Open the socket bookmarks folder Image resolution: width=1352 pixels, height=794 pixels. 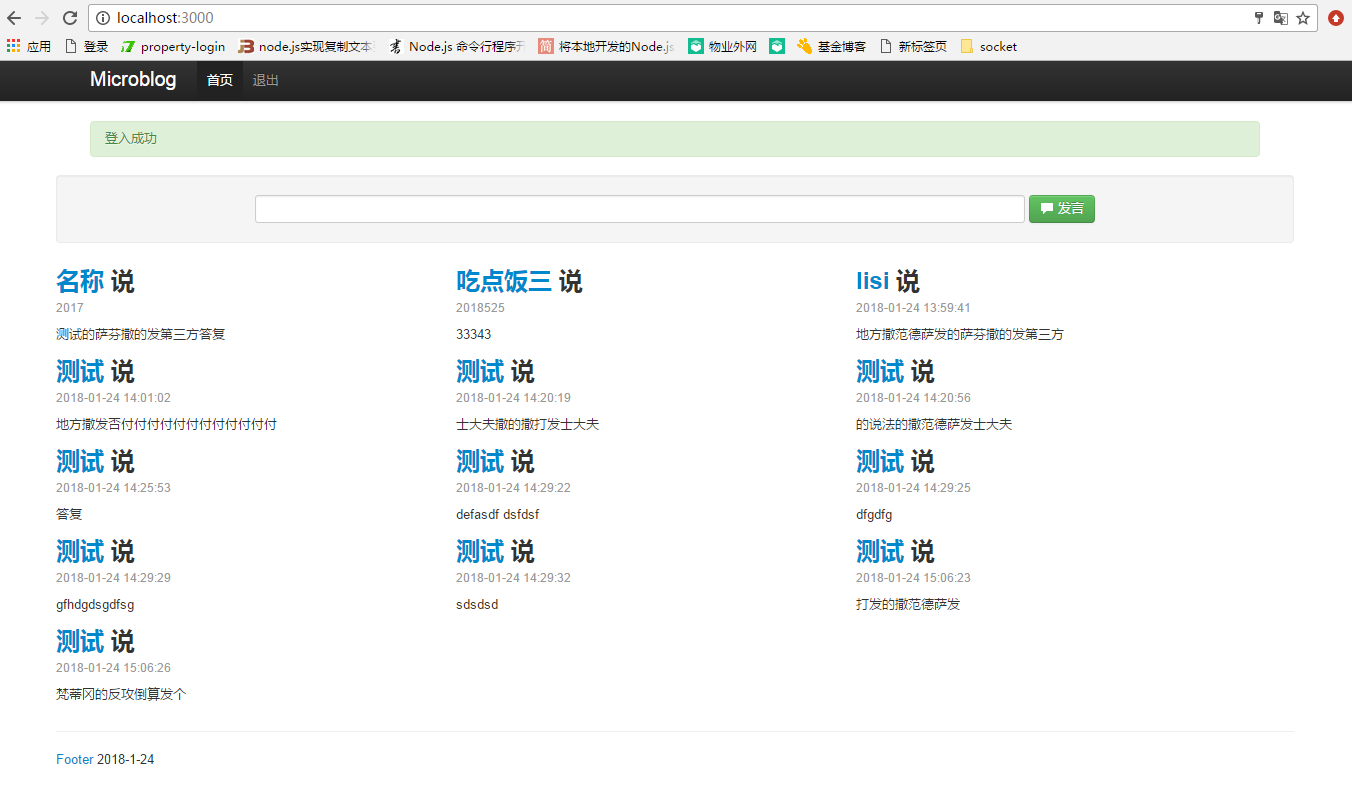pos(989,46)
